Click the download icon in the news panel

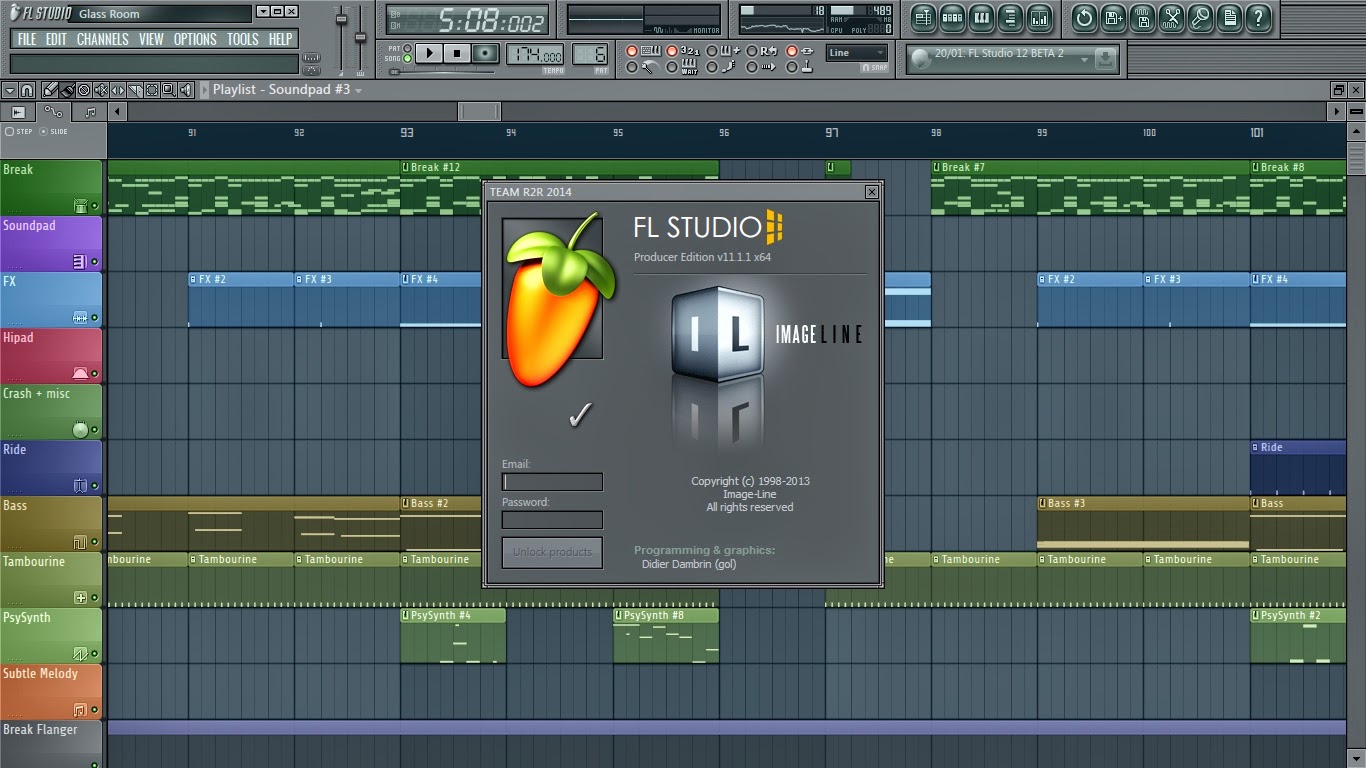coord(1105,59)
